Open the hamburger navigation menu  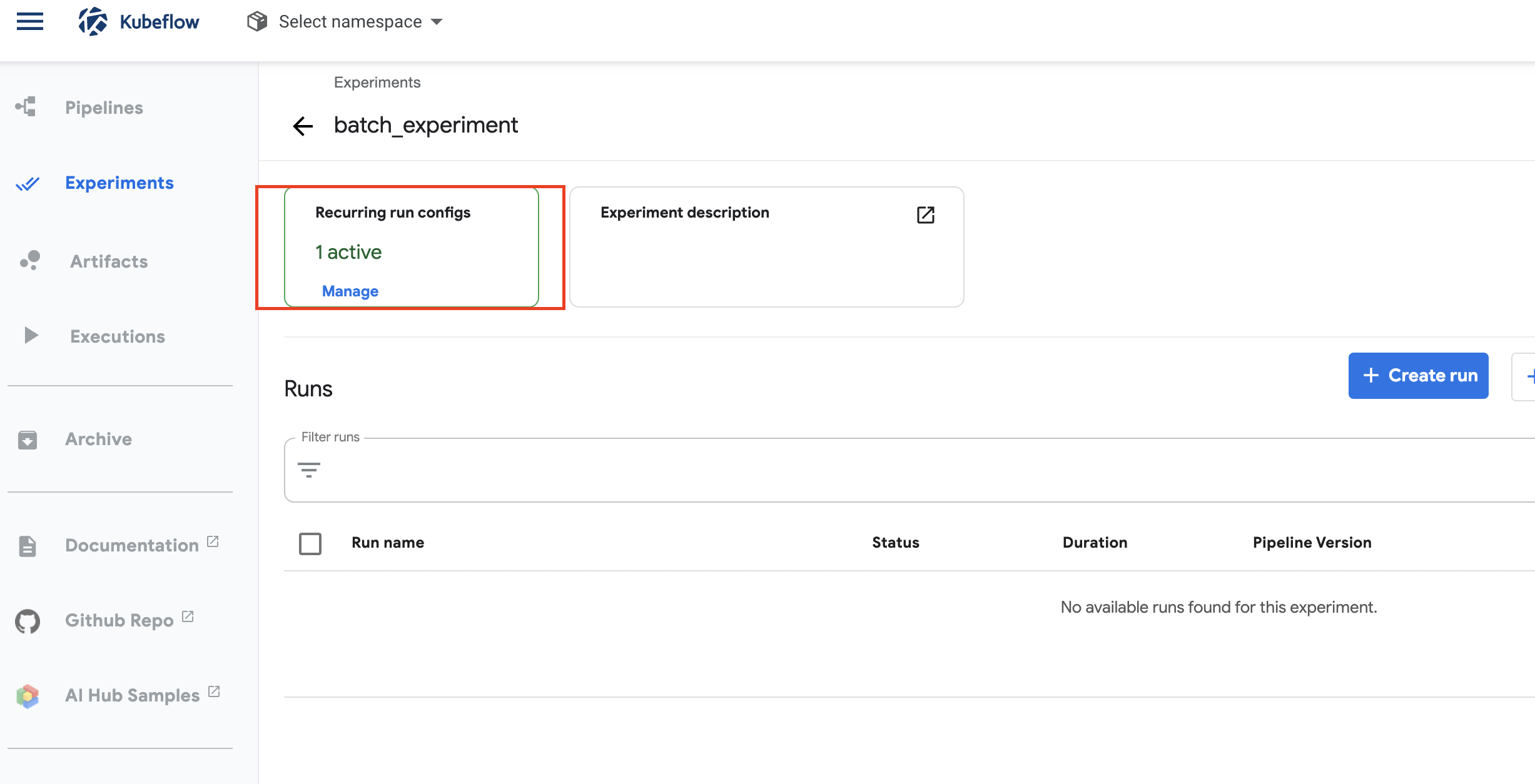30,22
